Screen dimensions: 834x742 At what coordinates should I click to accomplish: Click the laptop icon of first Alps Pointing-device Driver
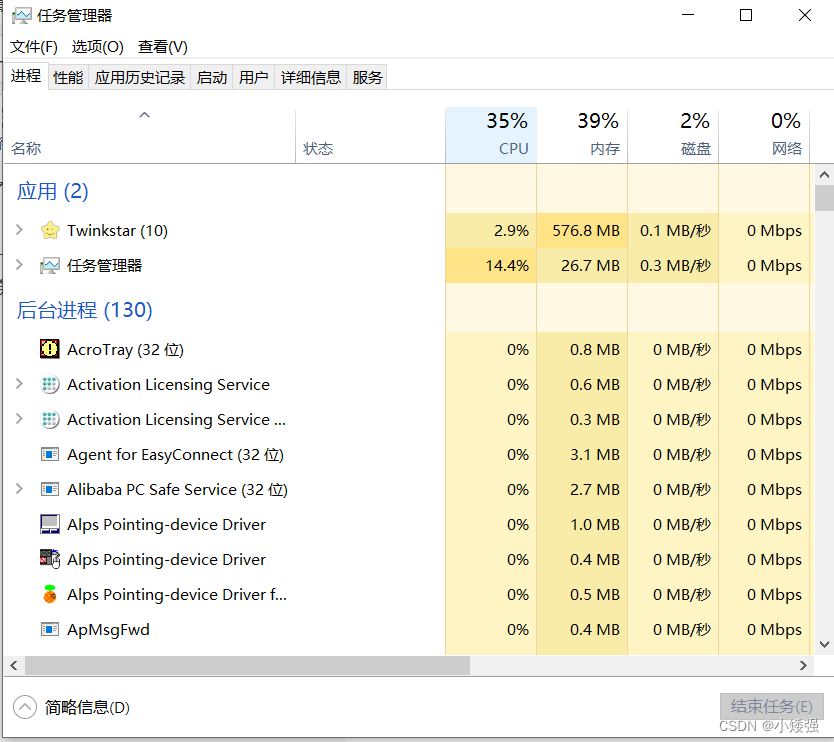[x=50, y=524]
